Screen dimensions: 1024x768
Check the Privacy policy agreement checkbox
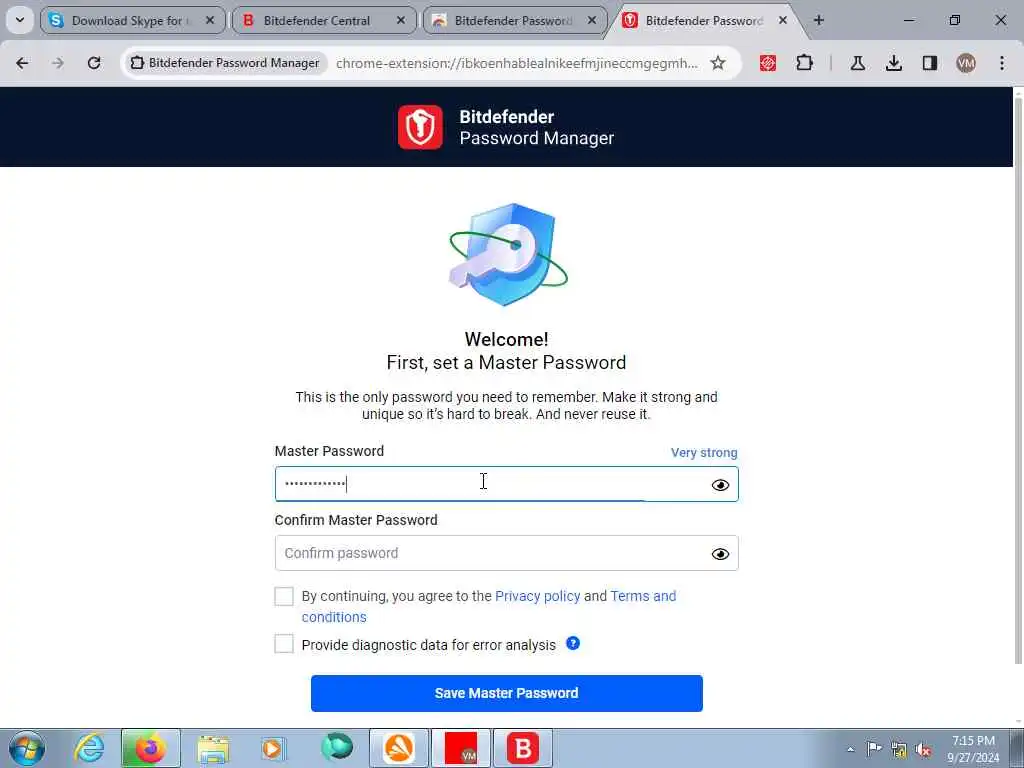point(284,596)
